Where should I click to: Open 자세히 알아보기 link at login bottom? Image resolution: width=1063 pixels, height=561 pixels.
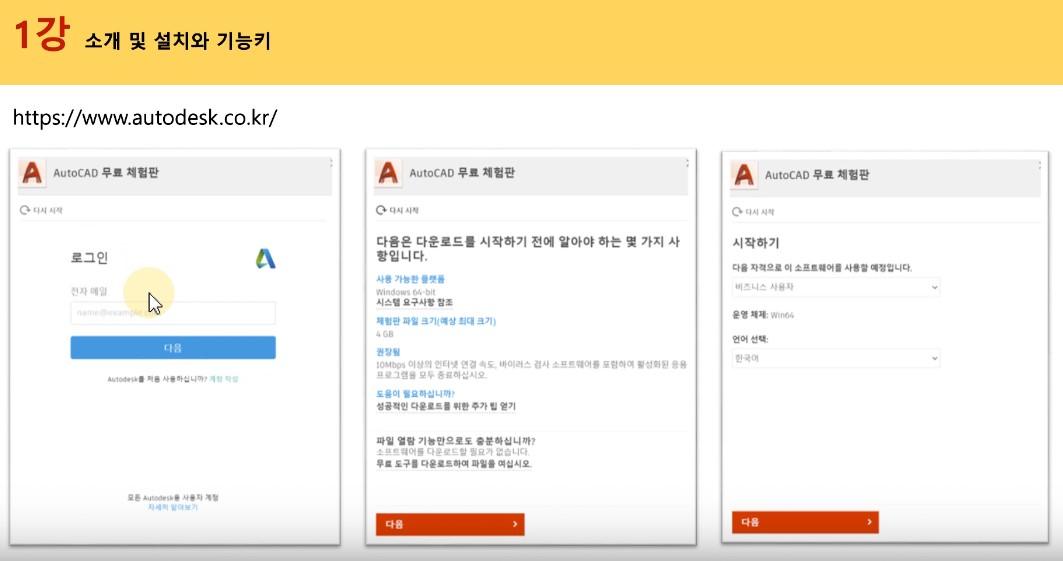click(x=173, y=507)
